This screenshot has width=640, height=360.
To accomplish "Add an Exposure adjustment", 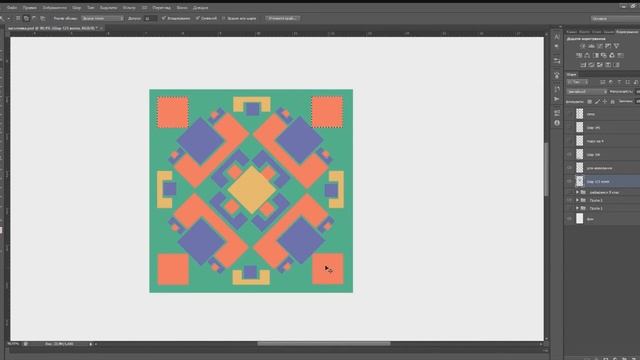I will [608, 46].
